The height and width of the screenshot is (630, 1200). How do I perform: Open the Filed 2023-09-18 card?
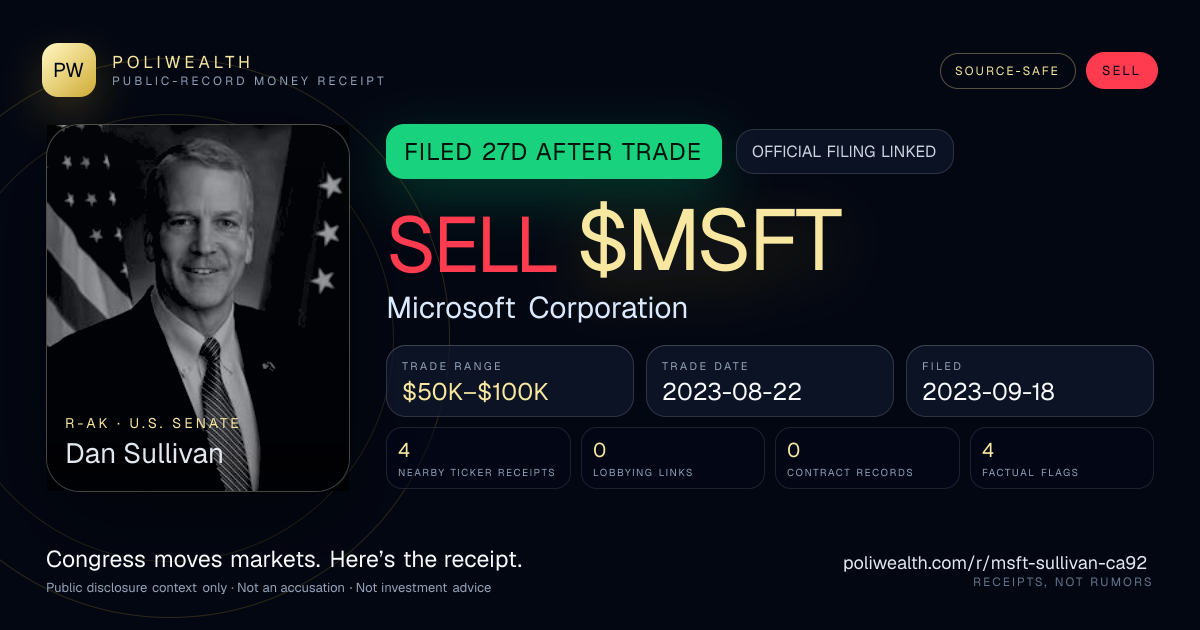point(1030,381)
